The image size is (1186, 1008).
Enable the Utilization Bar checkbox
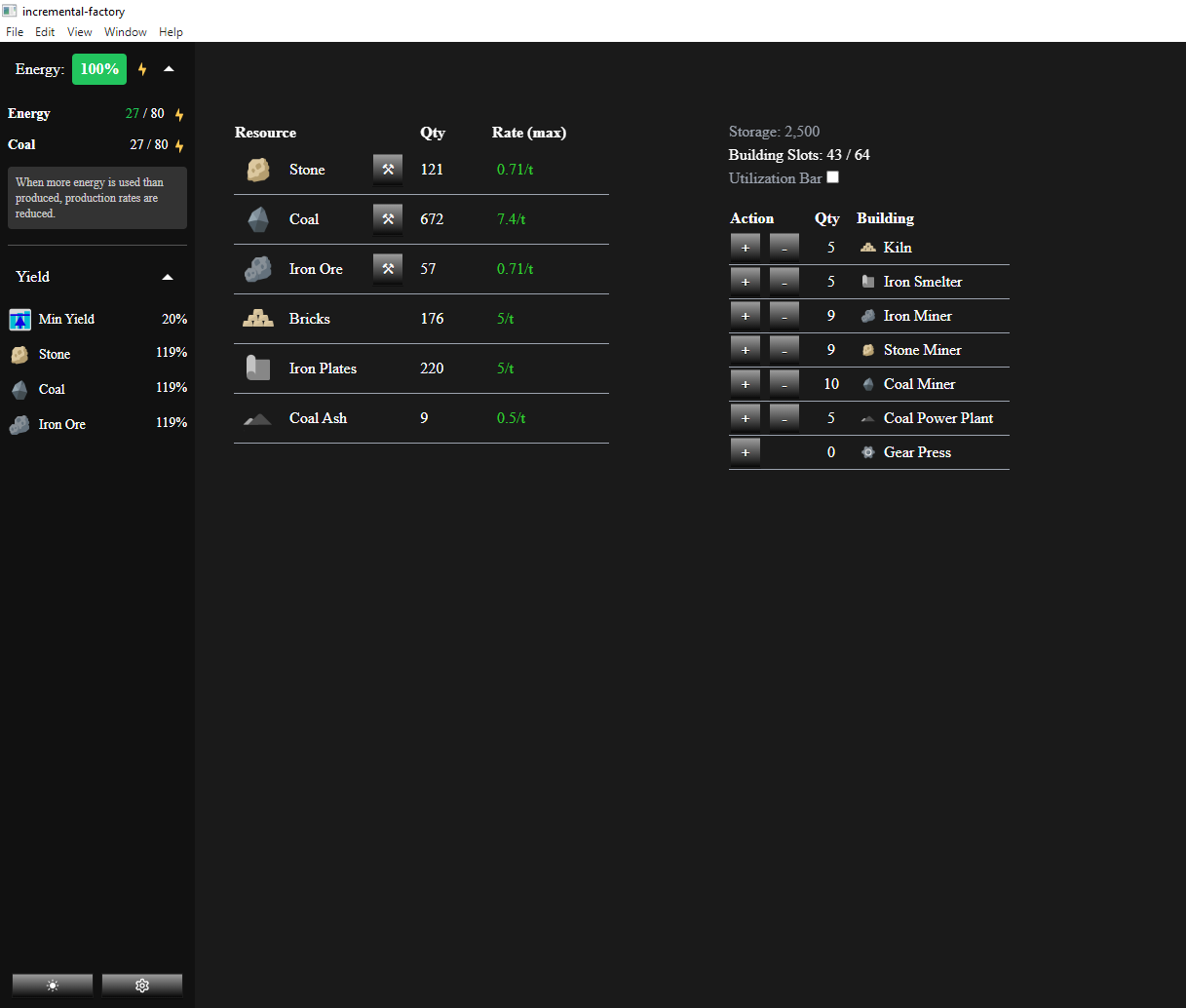pyautogui.click(x=833, y=177)
